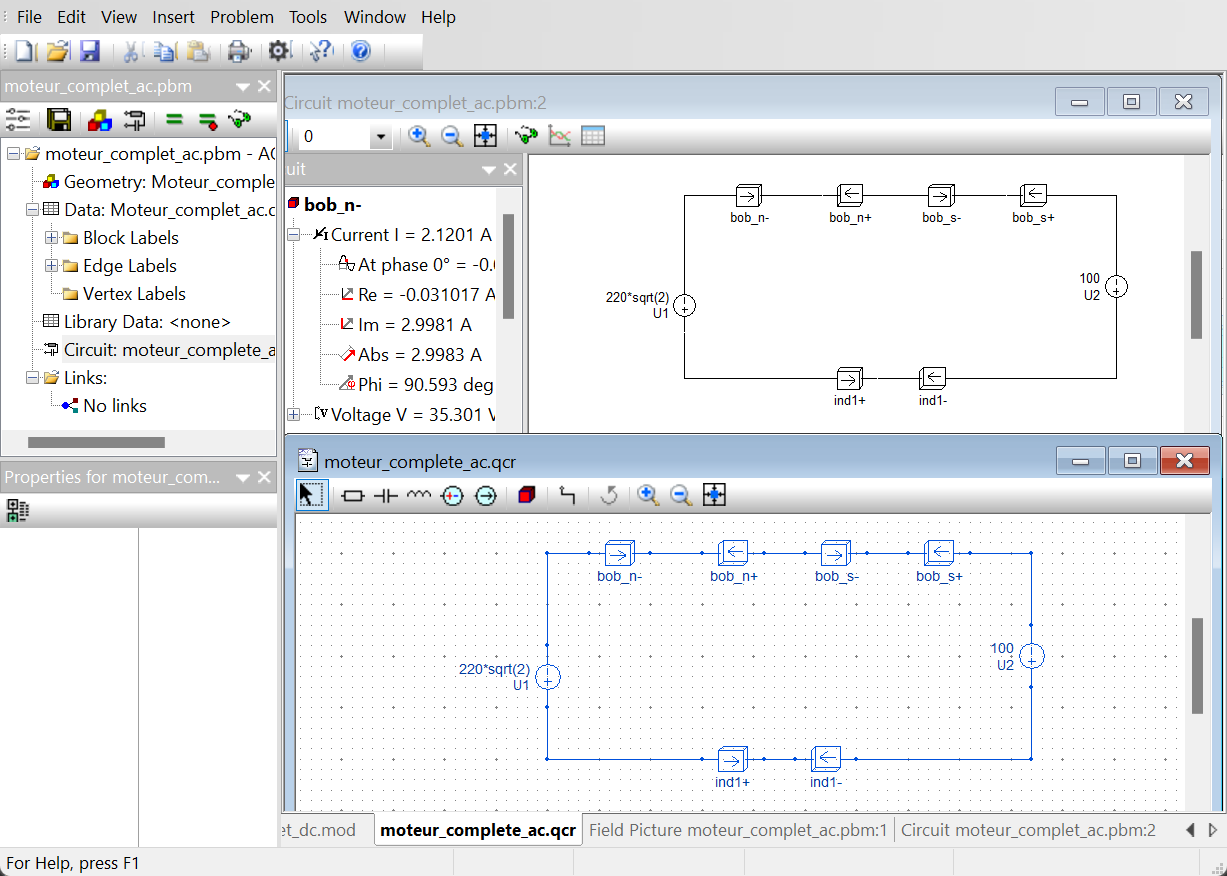1227x876 pixels.
Task: Click the printer icon in main toolbar
Action: coord(238,51)
